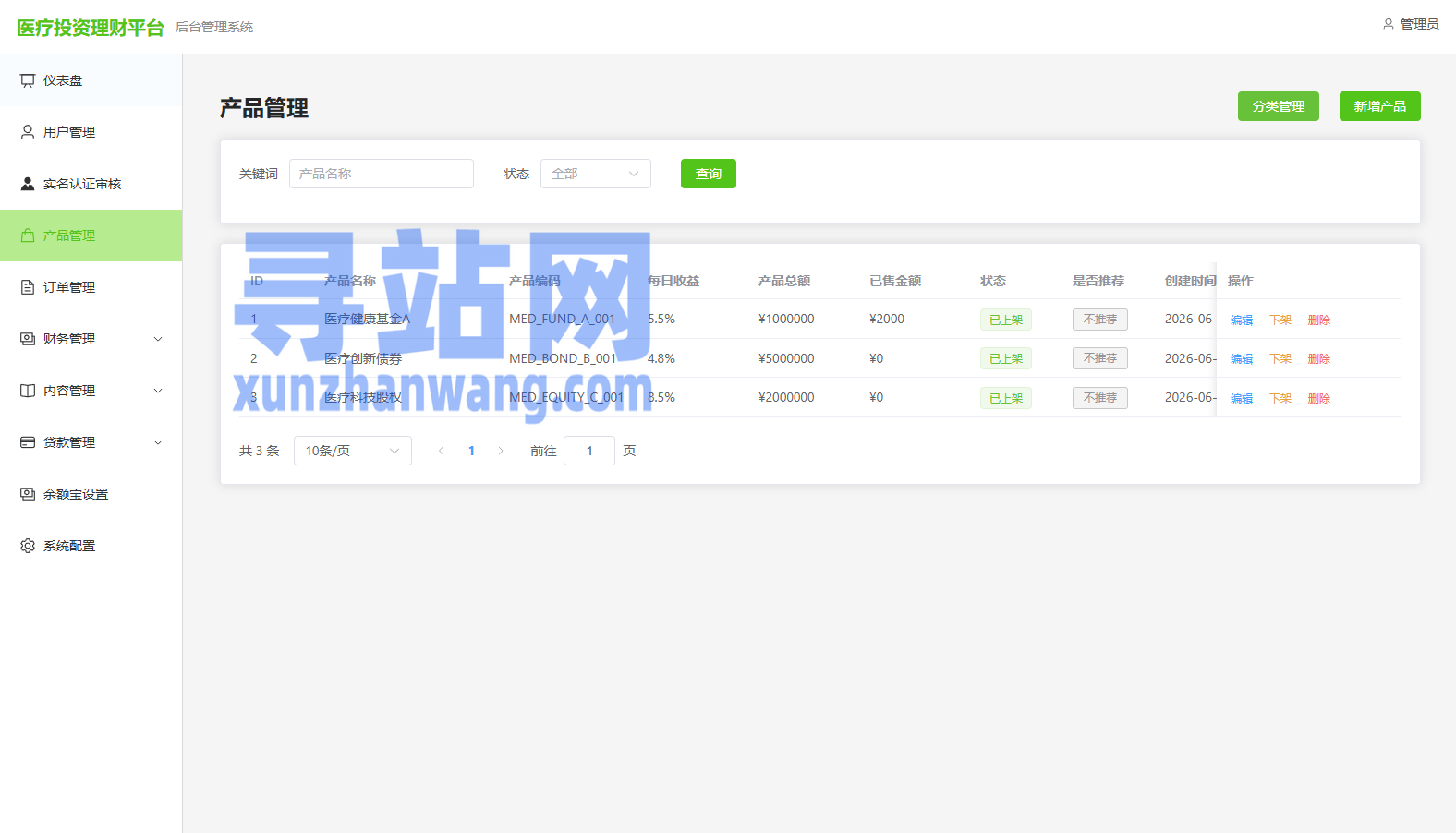Viewport: 1456px width, 833px height.
Task: Click 下架 for MED_EQUITY_C_001
Action: click(1280, 398)
